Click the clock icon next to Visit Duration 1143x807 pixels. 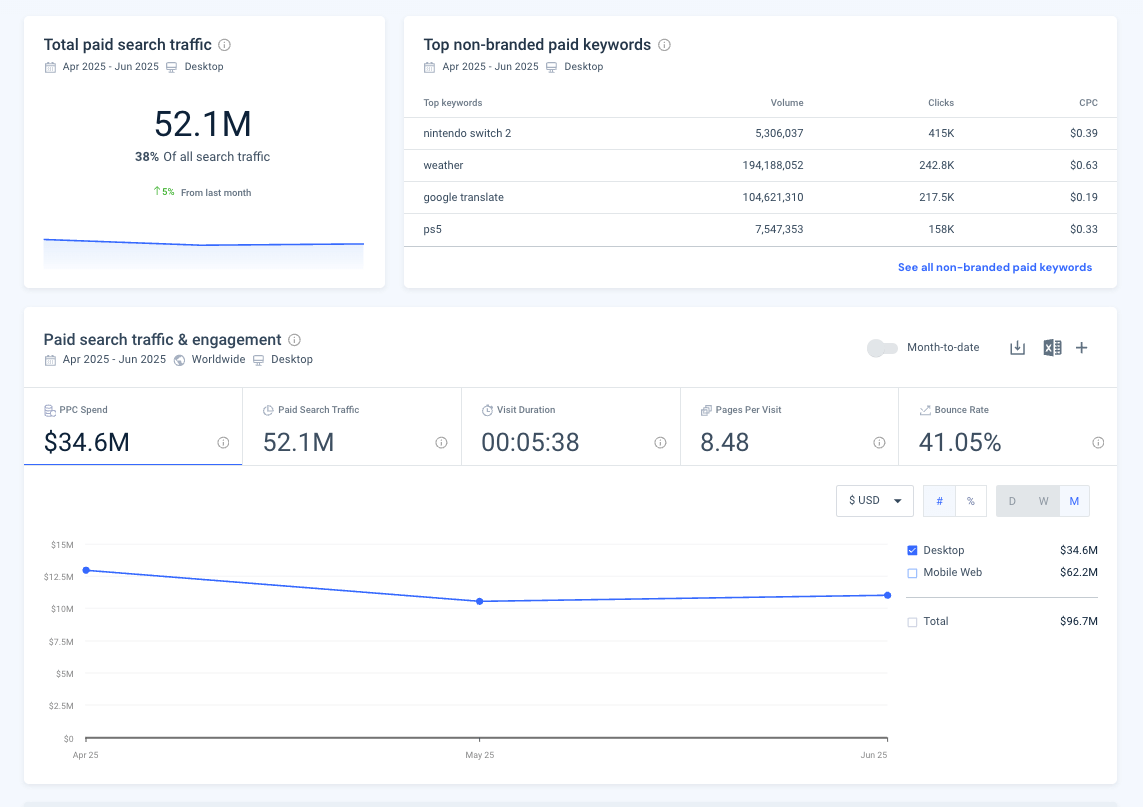(486, 409)
